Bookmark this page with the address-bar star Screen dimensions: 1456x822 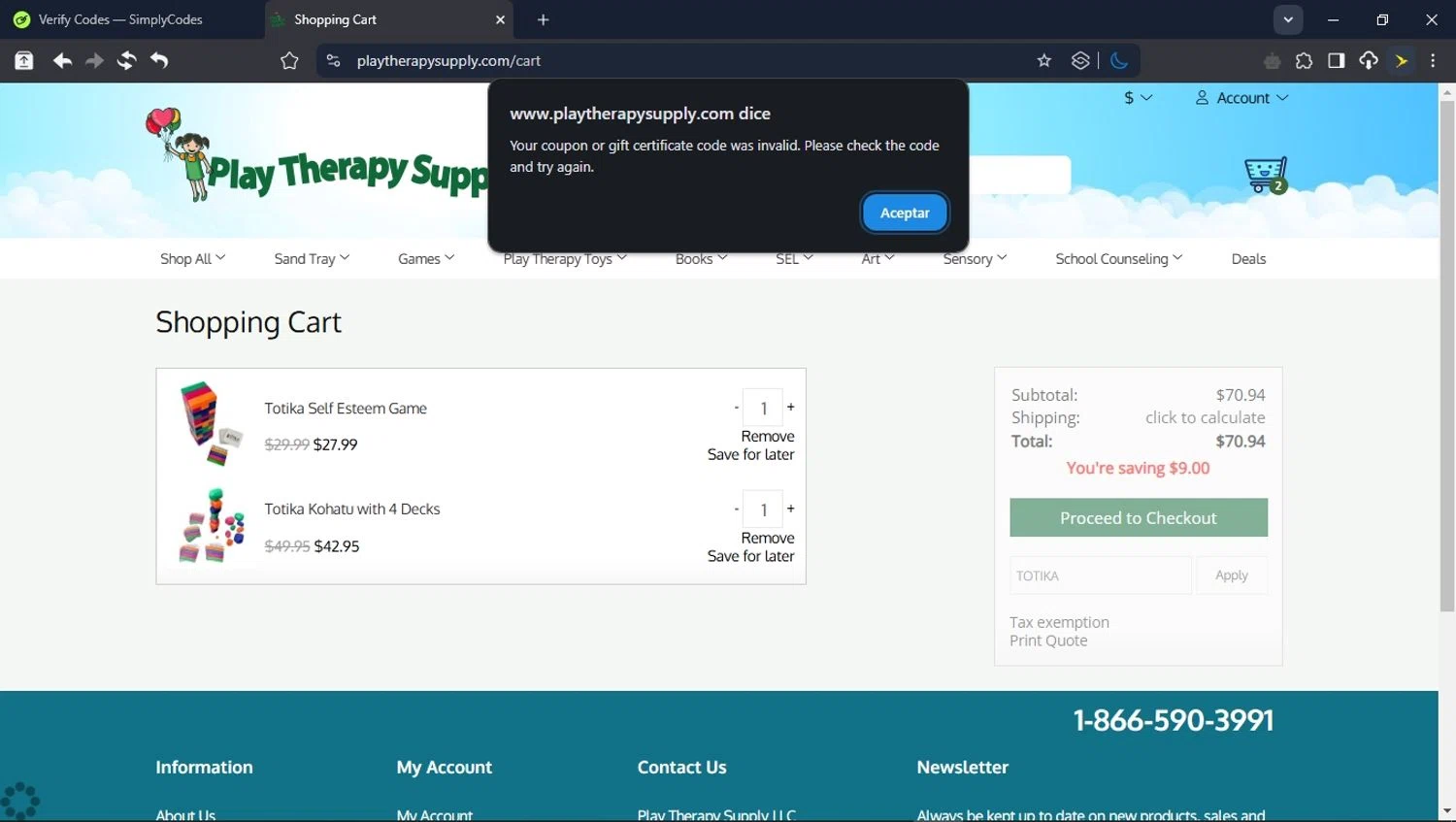(1044, 60)
